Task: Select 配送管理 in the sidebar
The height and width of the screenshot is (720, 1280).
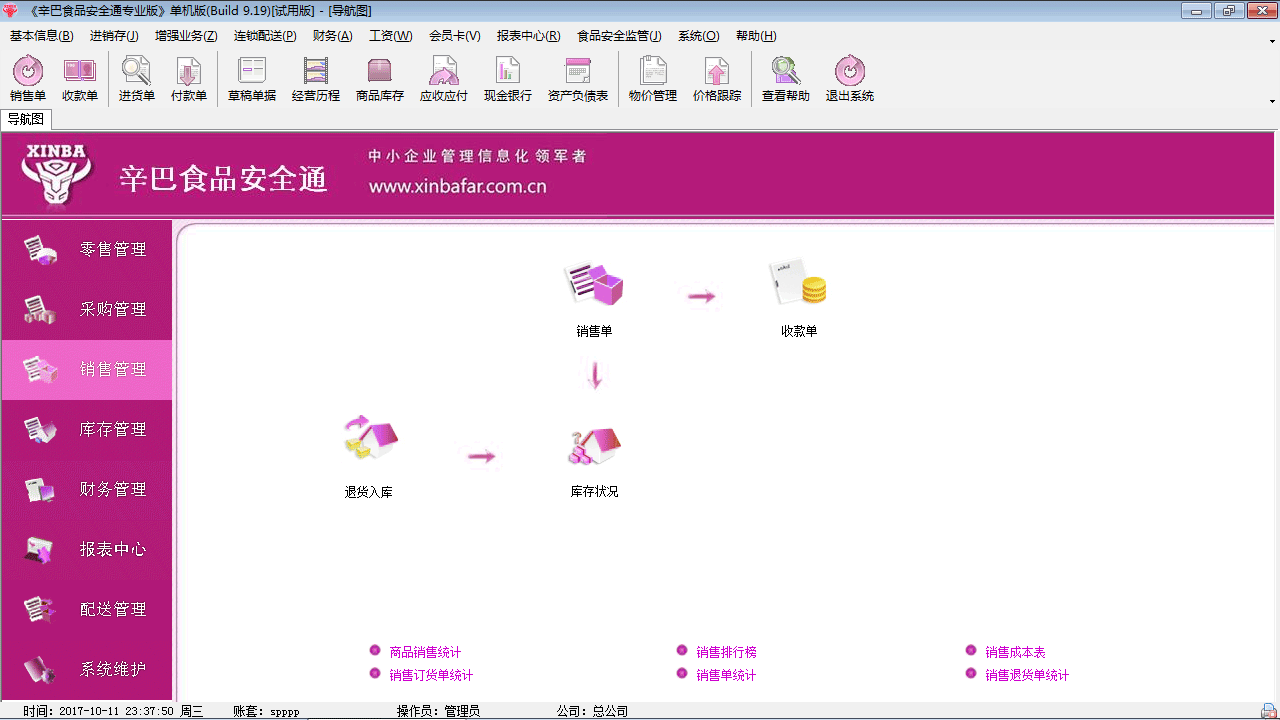Action: click(x=87, y=610)
